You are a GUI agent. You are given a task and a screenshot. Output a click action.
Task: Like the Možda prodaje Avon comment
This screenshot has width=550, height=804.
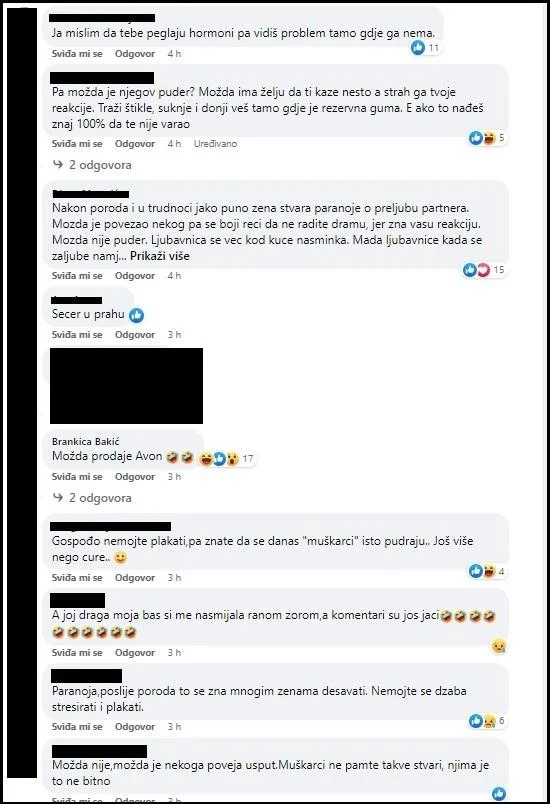click(77, 476)
